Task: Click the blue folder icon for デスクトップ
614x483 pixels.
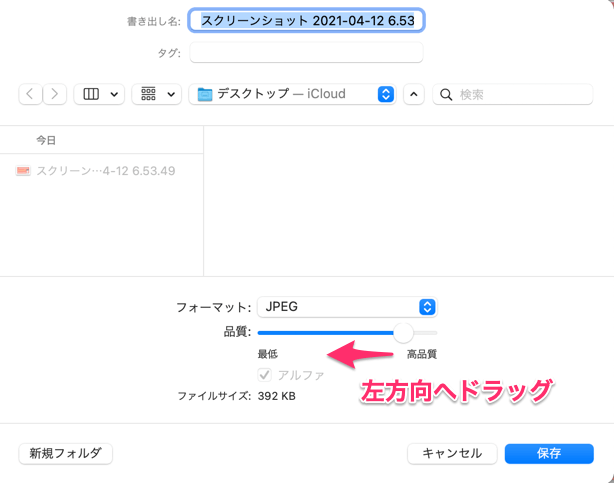Action: [x=205, y=94]
